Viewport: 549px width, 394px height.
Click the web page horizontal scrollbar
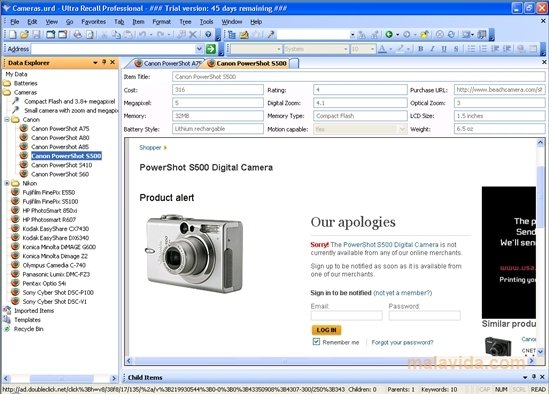(x=330, y=360)
